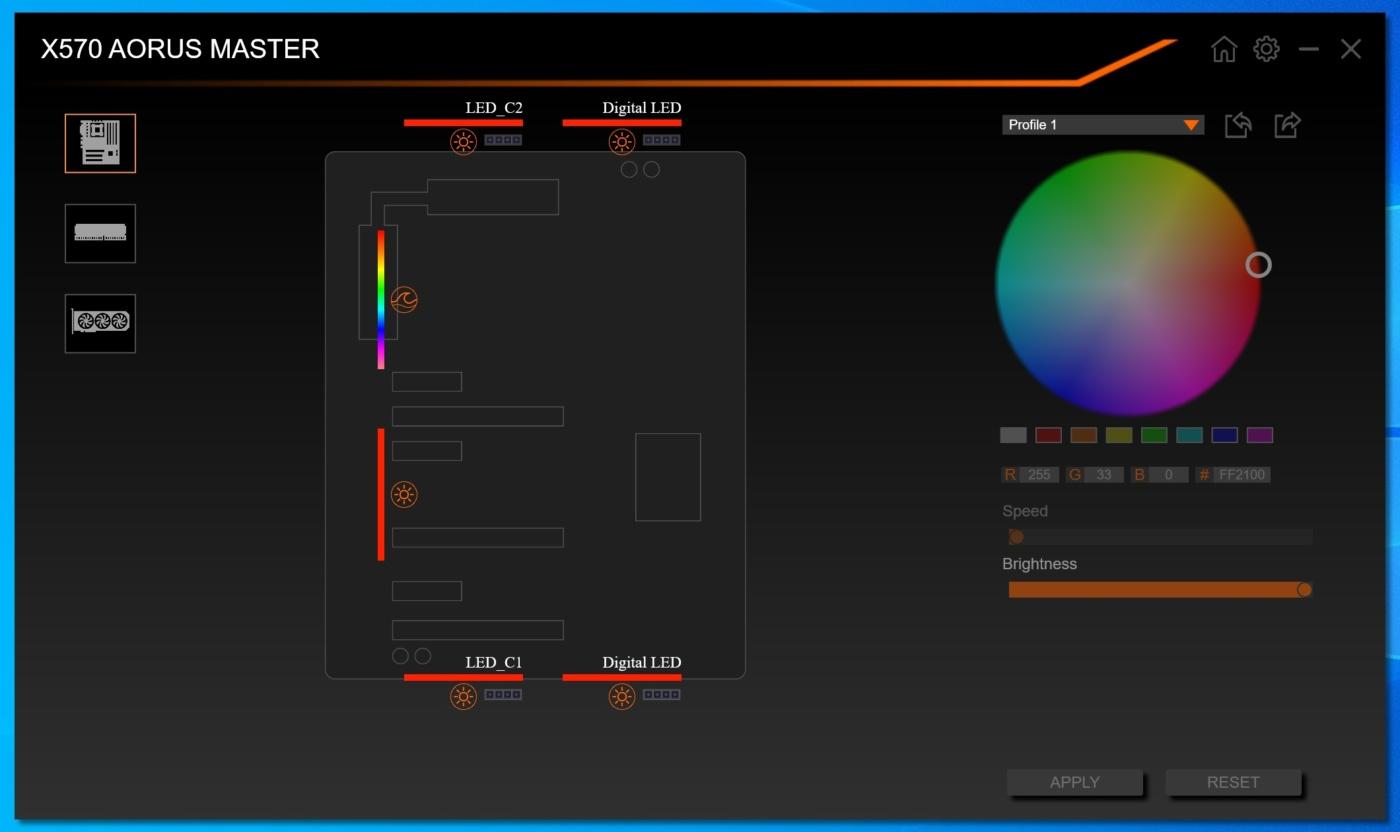
Task: Click the red LED_C1 bar
Action: [x=463, y=677]
